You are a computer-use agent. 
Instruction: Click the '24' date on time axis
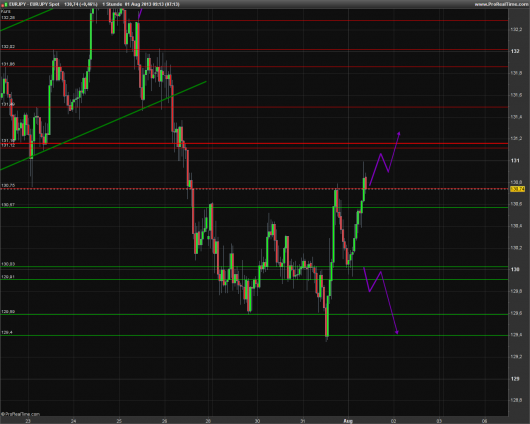[x=73, y=421]
